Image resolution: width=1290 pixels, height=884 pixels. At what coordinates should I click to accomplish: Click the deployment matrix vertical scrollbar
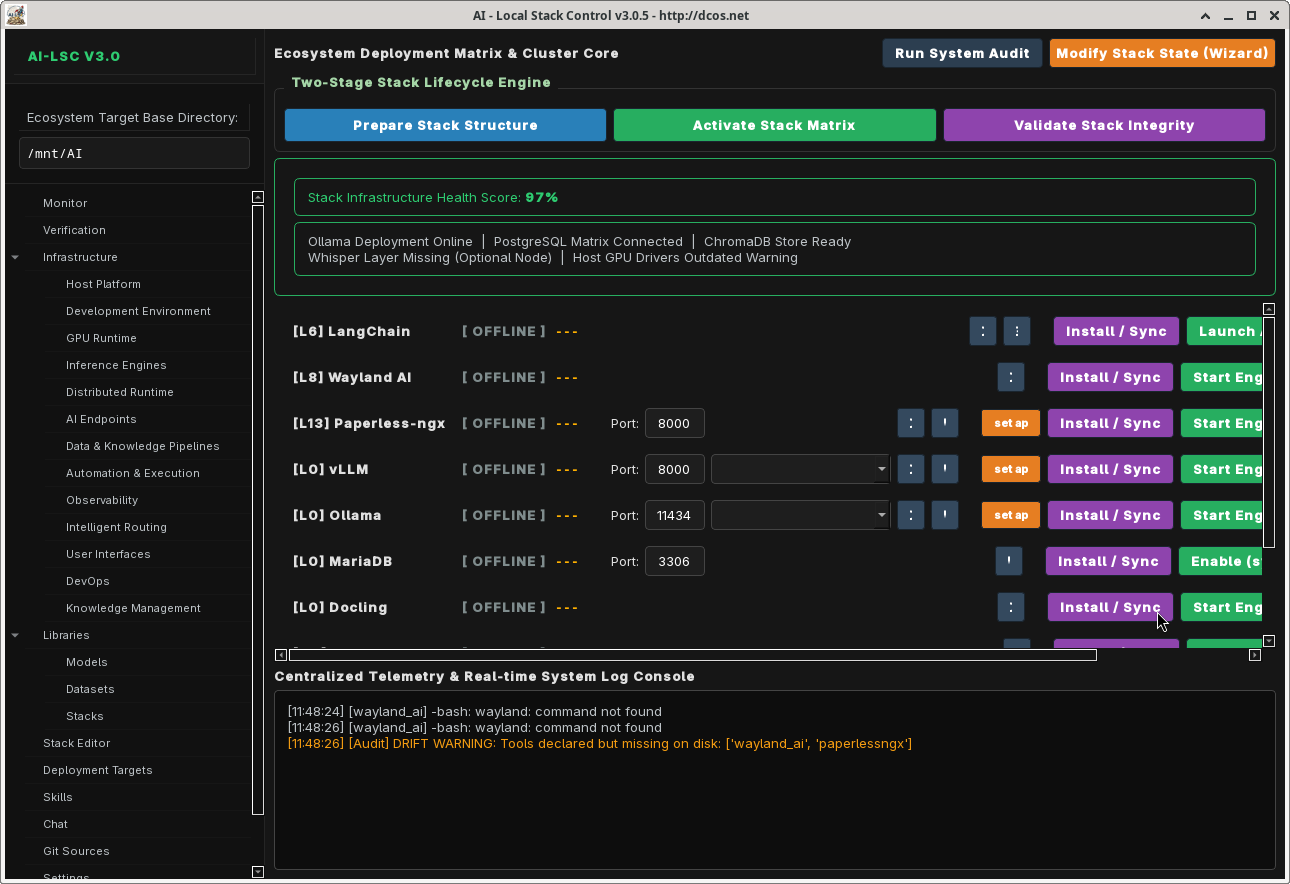click(x=1269, y=432)
